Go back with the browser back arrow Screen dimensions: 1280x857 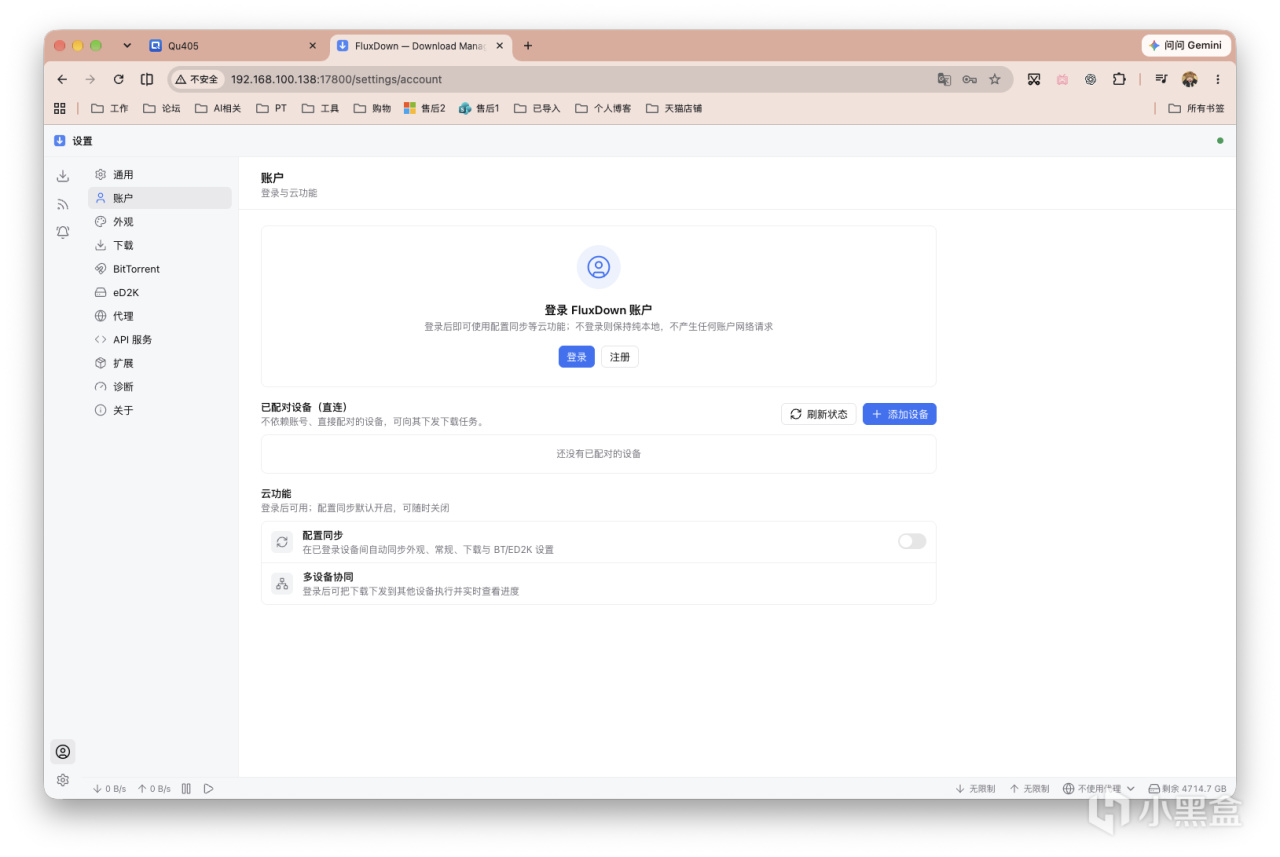click(x=62, y=79)
